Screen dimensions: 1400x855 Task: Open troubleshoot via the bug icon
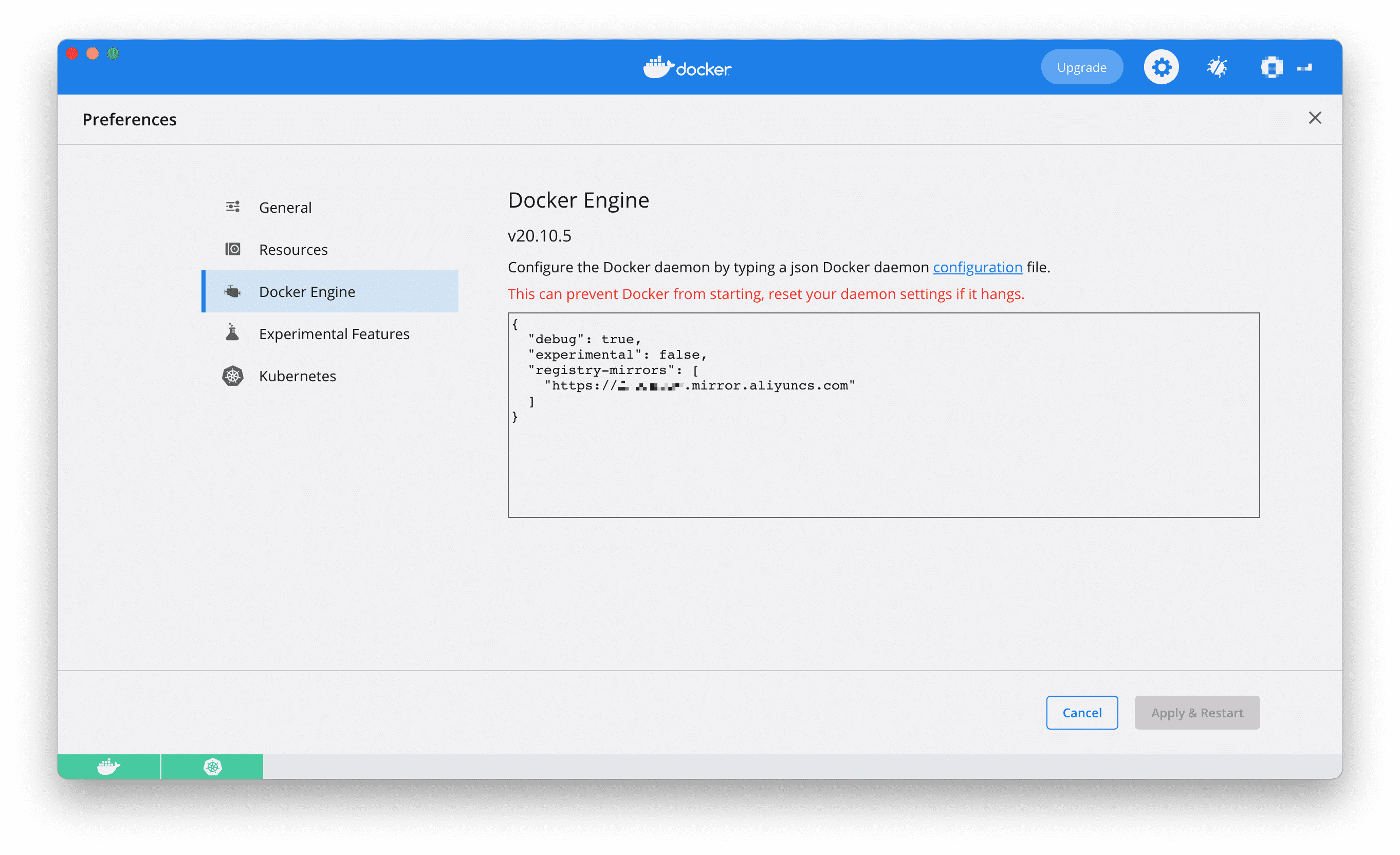[1217, 68]
